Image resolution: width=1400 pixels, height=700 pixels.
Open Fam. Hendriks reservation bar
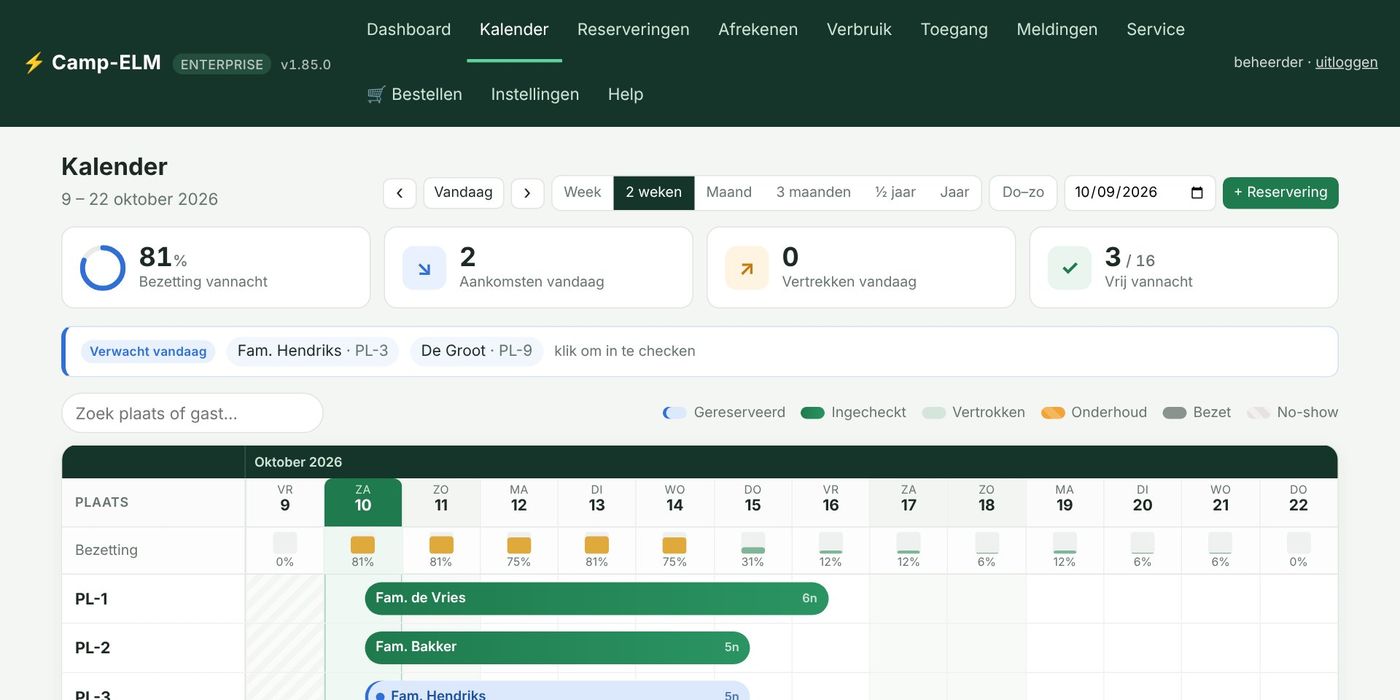coord(557,691)
